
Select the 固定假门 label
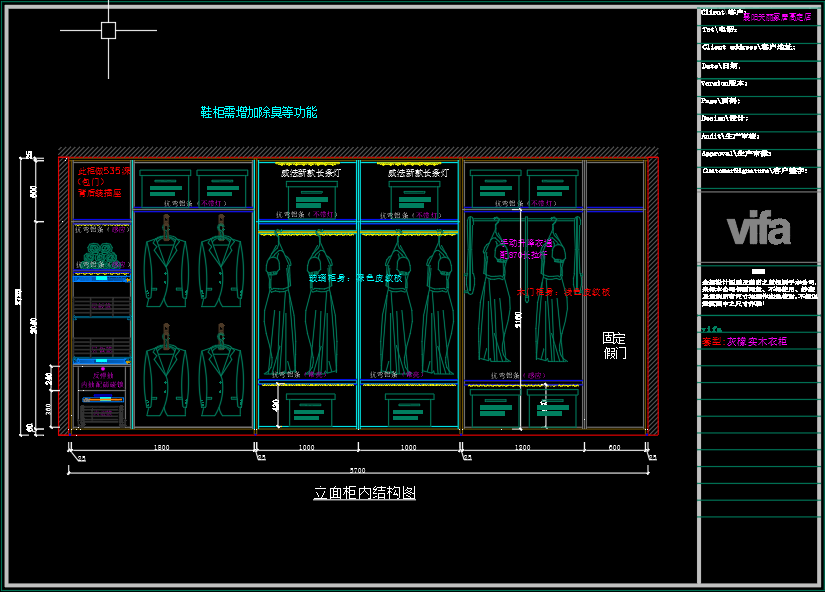coord(614,346)
